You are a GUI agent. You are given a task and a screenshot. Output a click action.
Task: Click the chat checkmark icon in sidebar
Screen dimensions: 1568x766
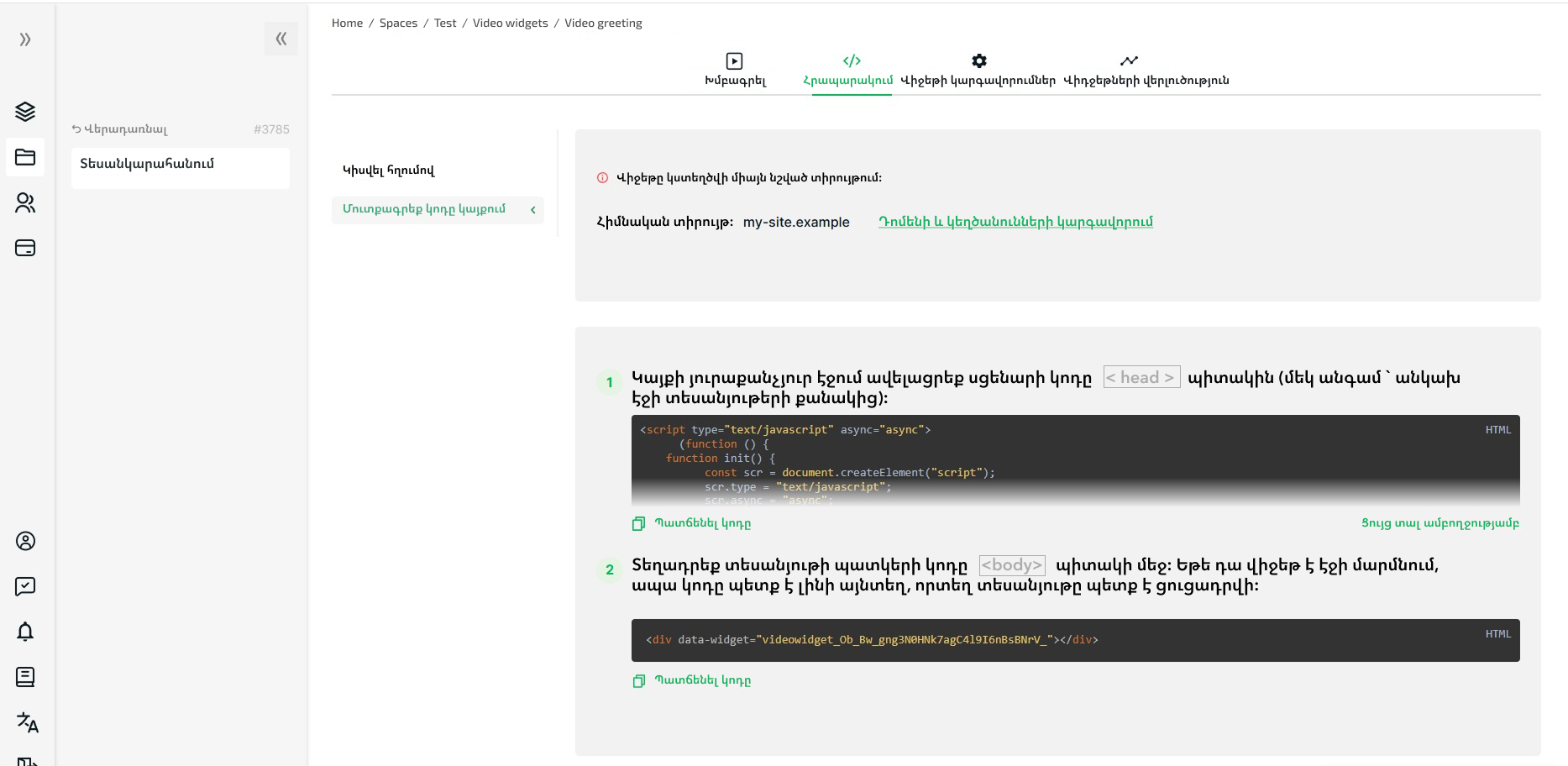pos(25,586)
